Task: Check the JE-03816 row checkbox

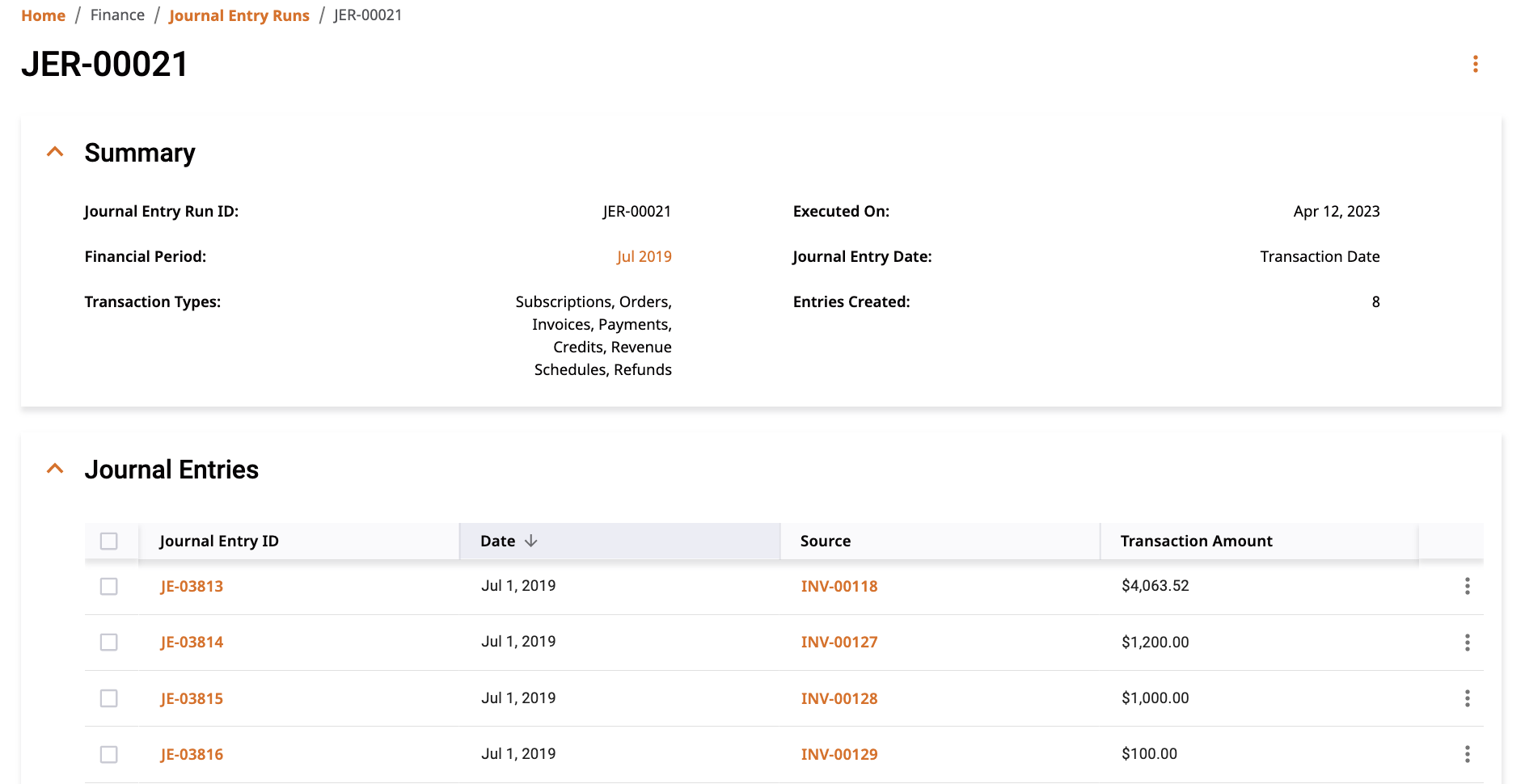Action: [x=109, y=754]
